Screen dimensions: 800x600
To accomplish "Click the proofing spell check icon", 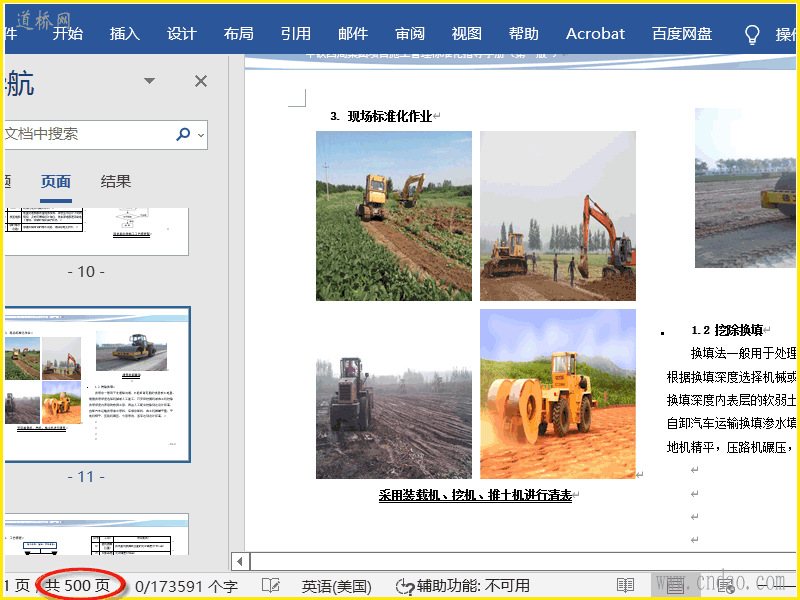I will (270, 586).
